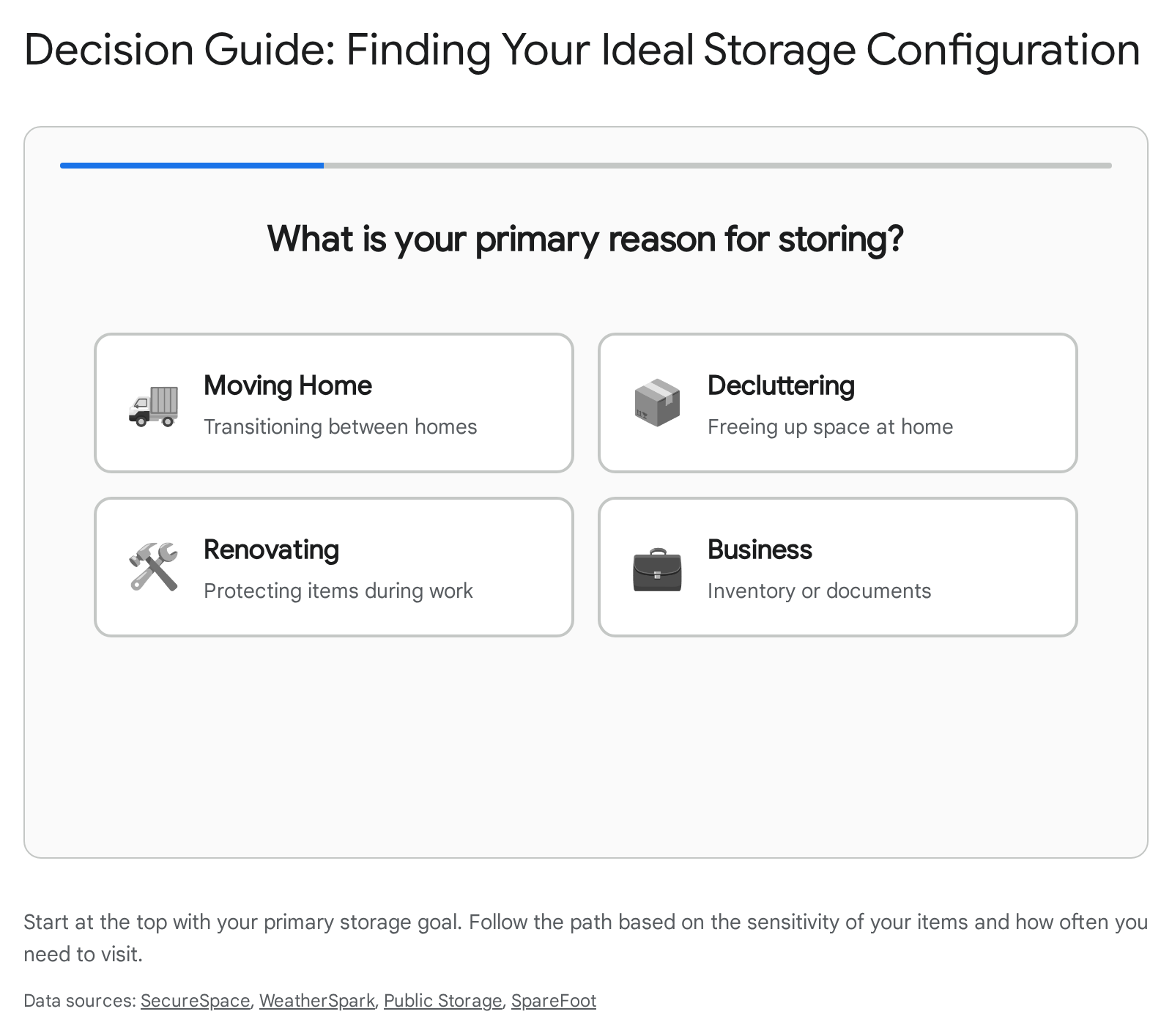
Task: Select the Business option title
Action: pos(760,550)
